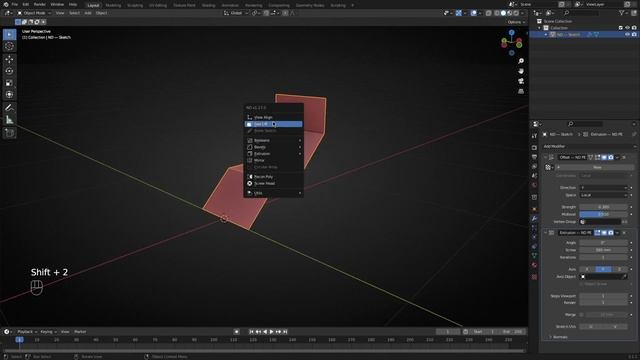Select the Rotate tool
640x360 pixels.
click(9, 71)
